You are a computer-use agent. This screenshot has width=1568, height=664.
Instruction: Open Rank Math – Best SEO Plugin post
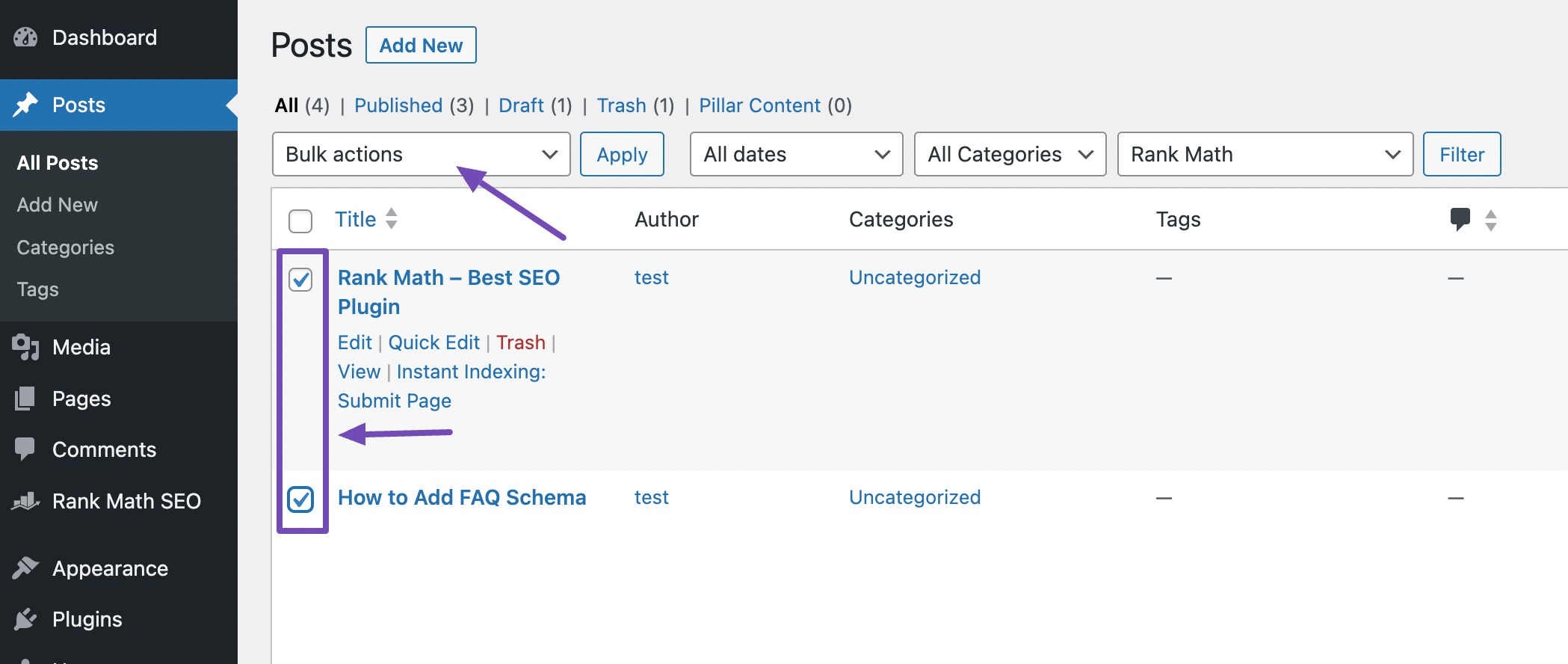[x=448, y=292]
